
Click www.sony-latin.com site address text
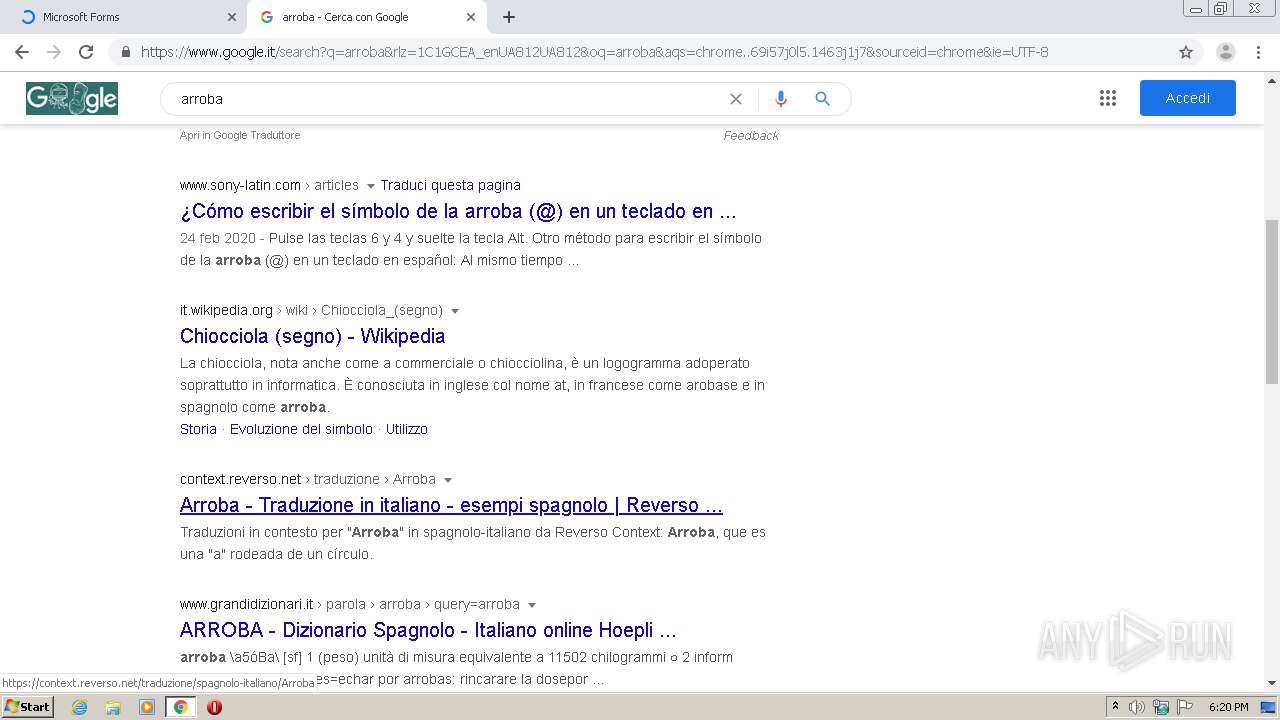click(240, 185)
